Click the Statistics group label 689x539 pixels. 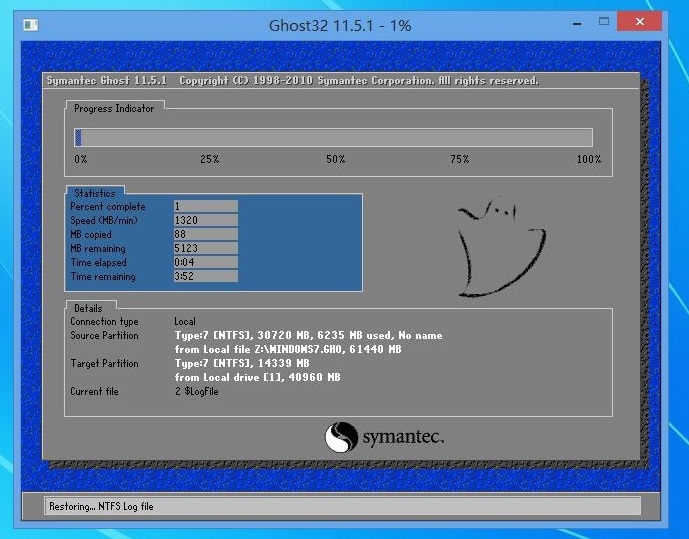[94, 193]
